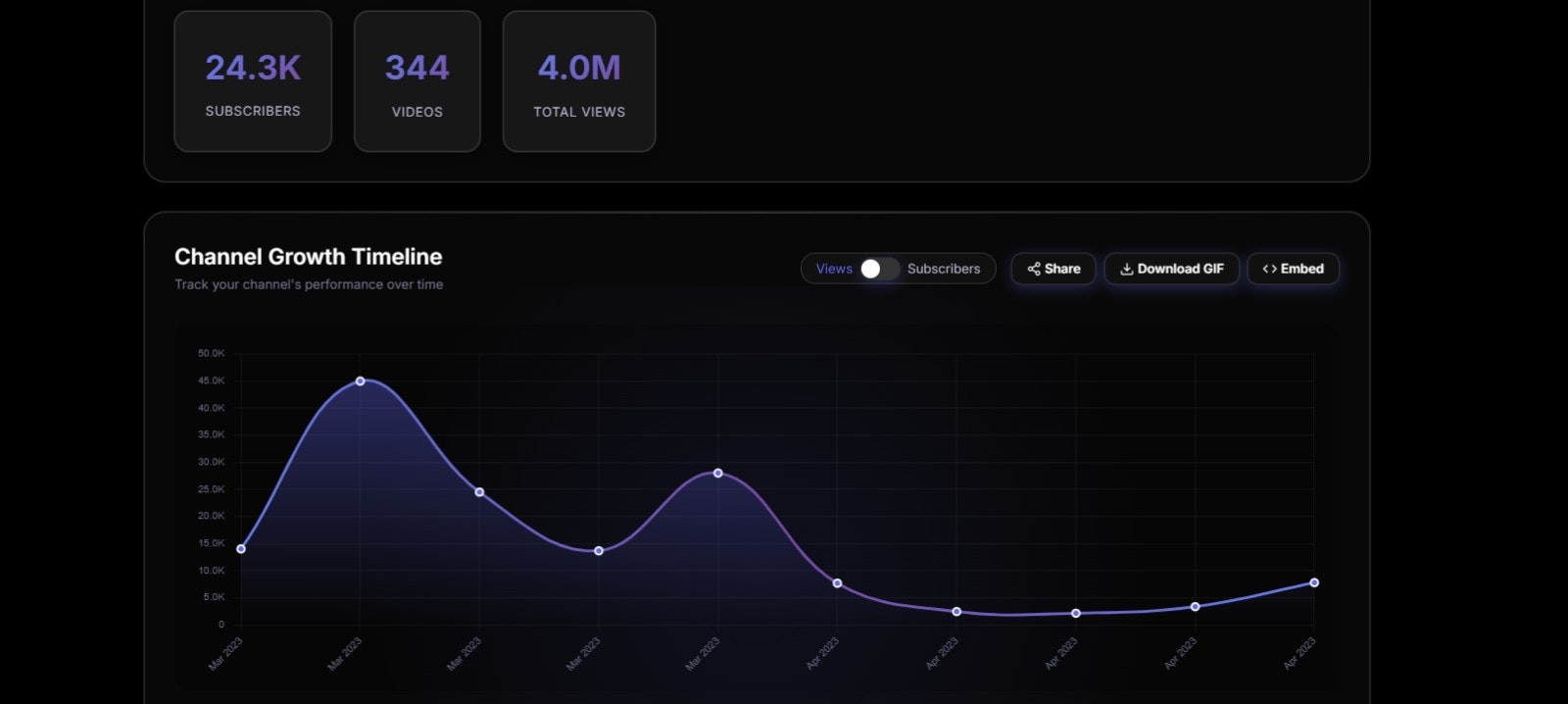Select the first data point on the chart line
Image resolution: width=1568 pixels, height=704 pixels.
(241, 548)
